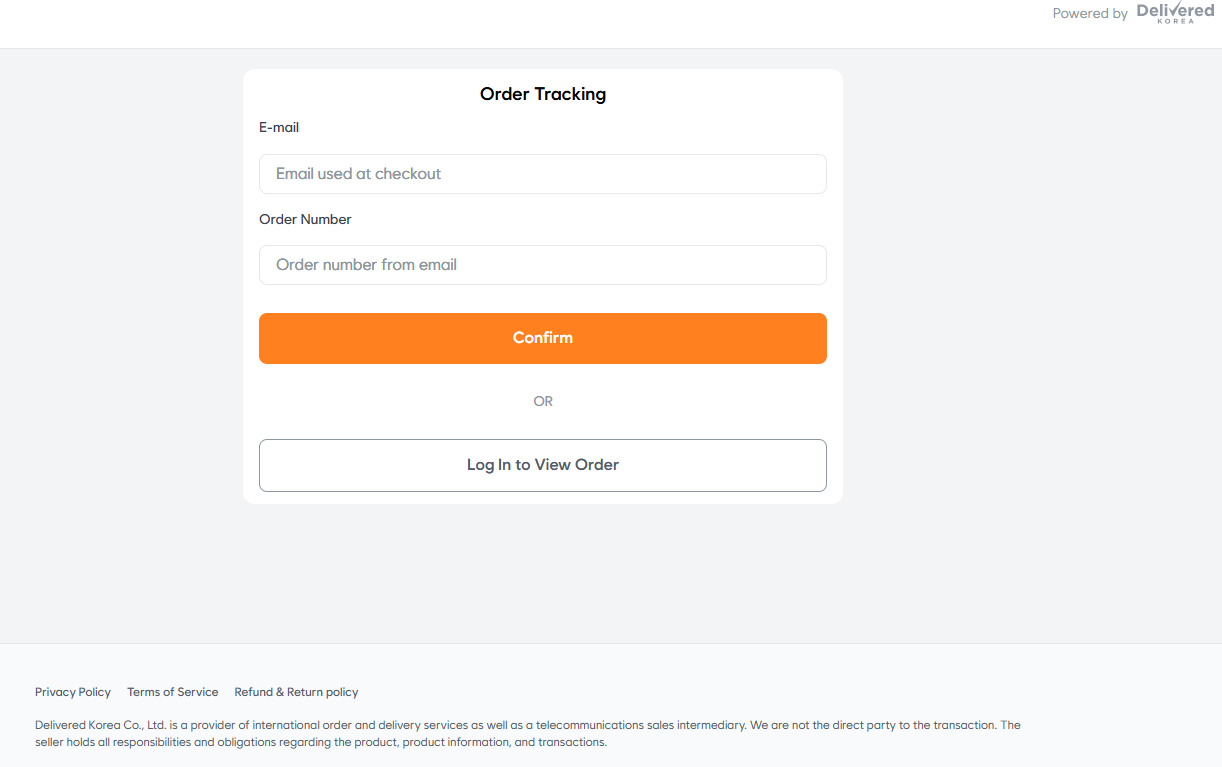Image resolution: width=1222 pixels, height=767 pixels.
Task: Click the gray page area left of the card
Action: tap(120, 300)
